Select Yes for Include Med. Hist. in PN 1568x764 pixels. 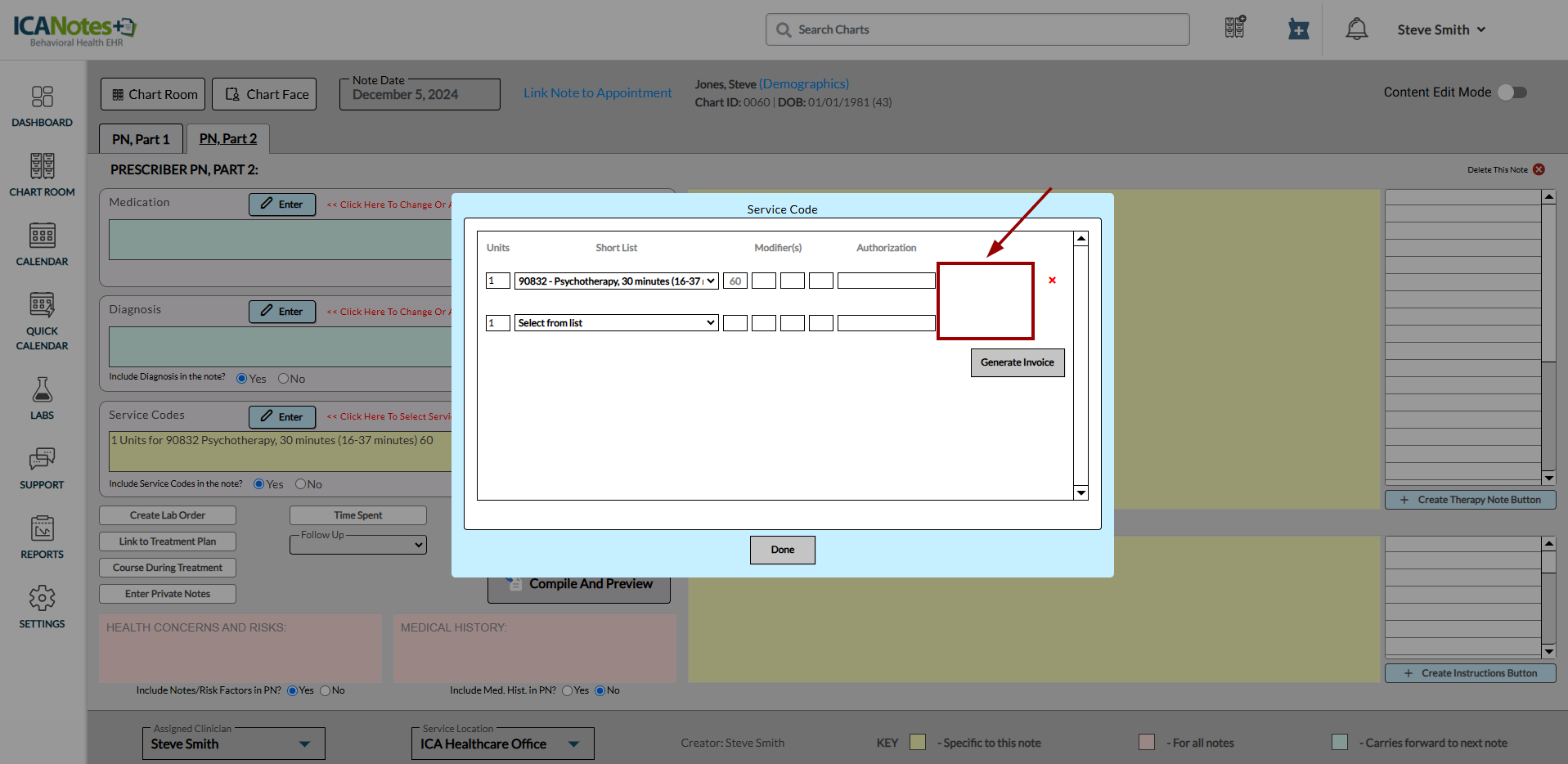pyautogui.click(x=567, y=690)
